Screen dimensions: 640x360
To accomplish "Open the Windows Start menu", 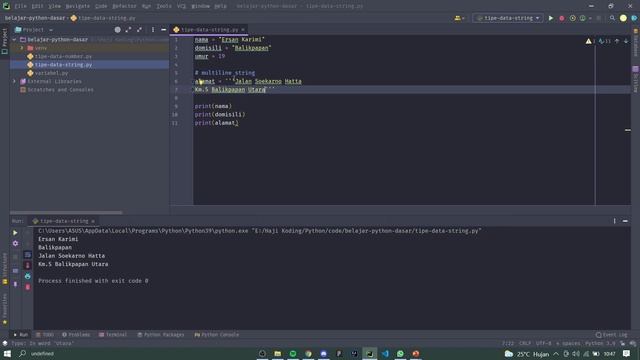I will 7,353.
